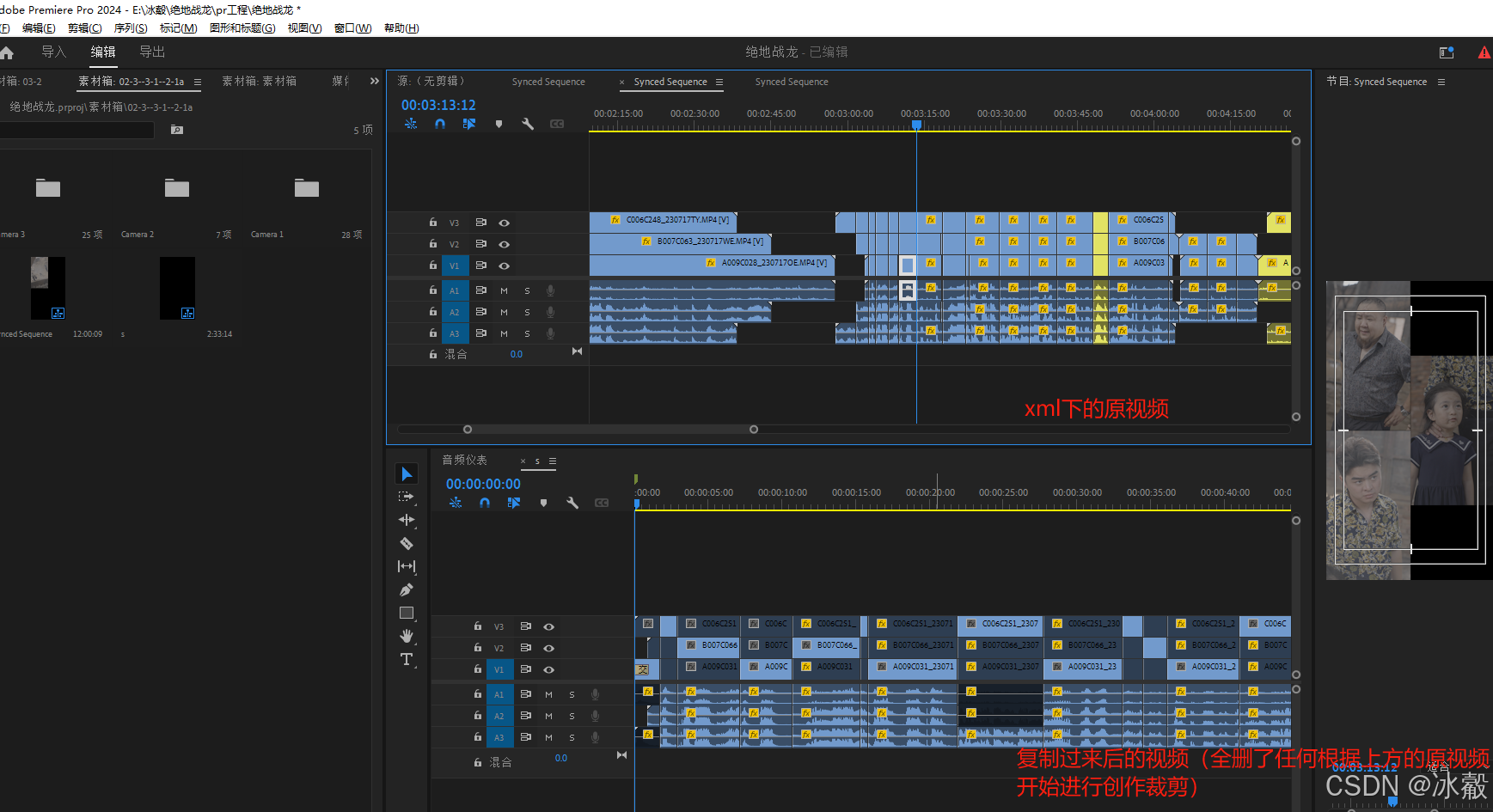Viewport: 1493px width, 812px height.
Task: Open program monitor panel menu
Action: tap(1441, 82)
